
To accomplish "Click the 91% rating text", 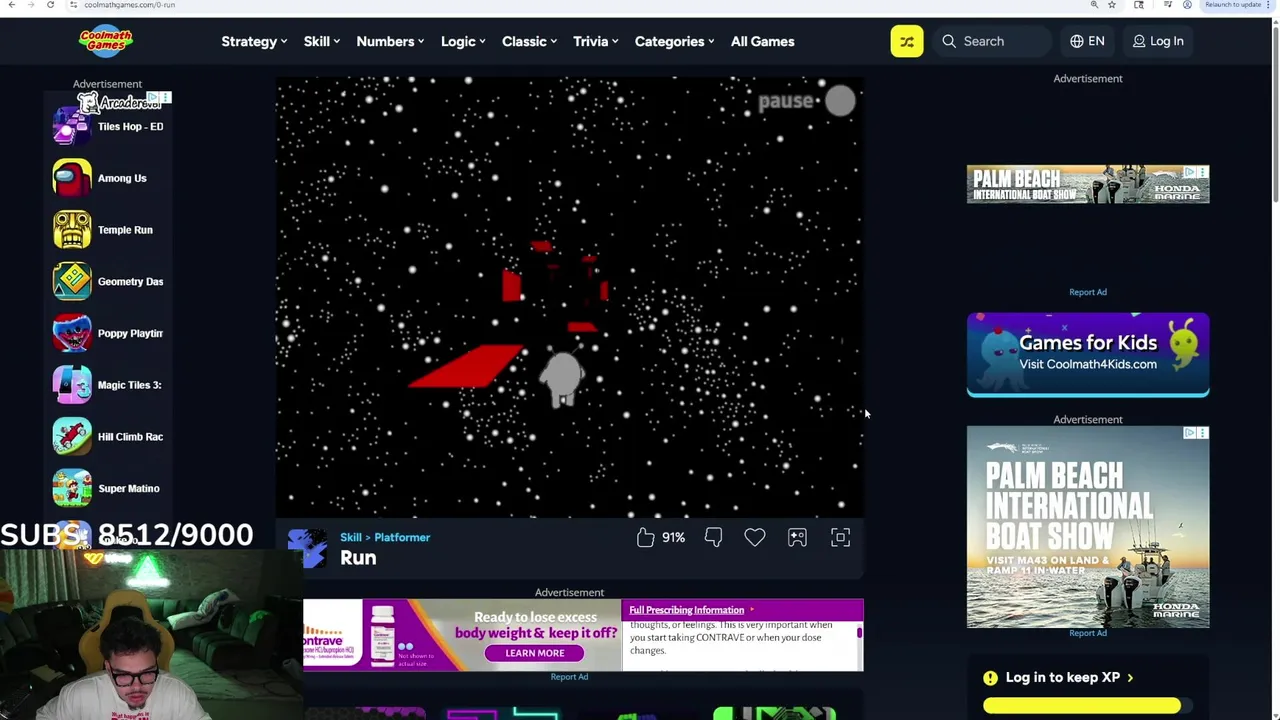I will point(673,538).
